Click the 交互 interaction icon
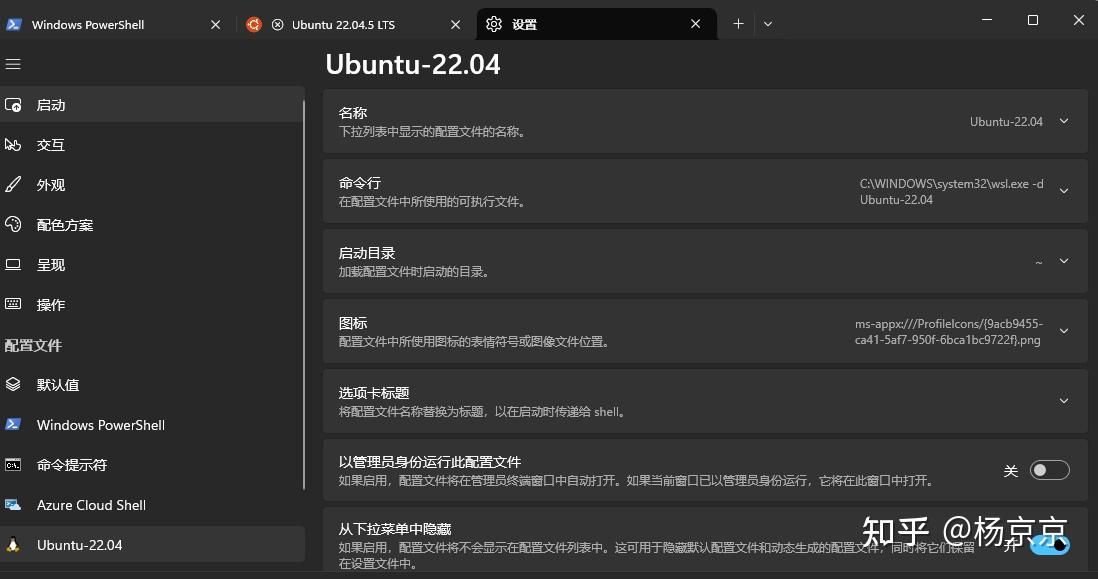This screenshot has height=579, width=1098. (x=13, y=145)
